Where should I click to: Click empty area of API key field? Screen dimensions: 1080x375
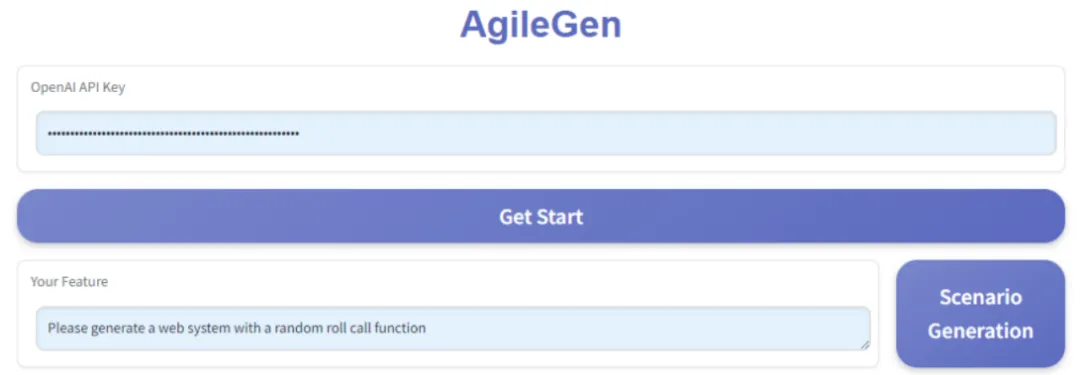(675, 133)
